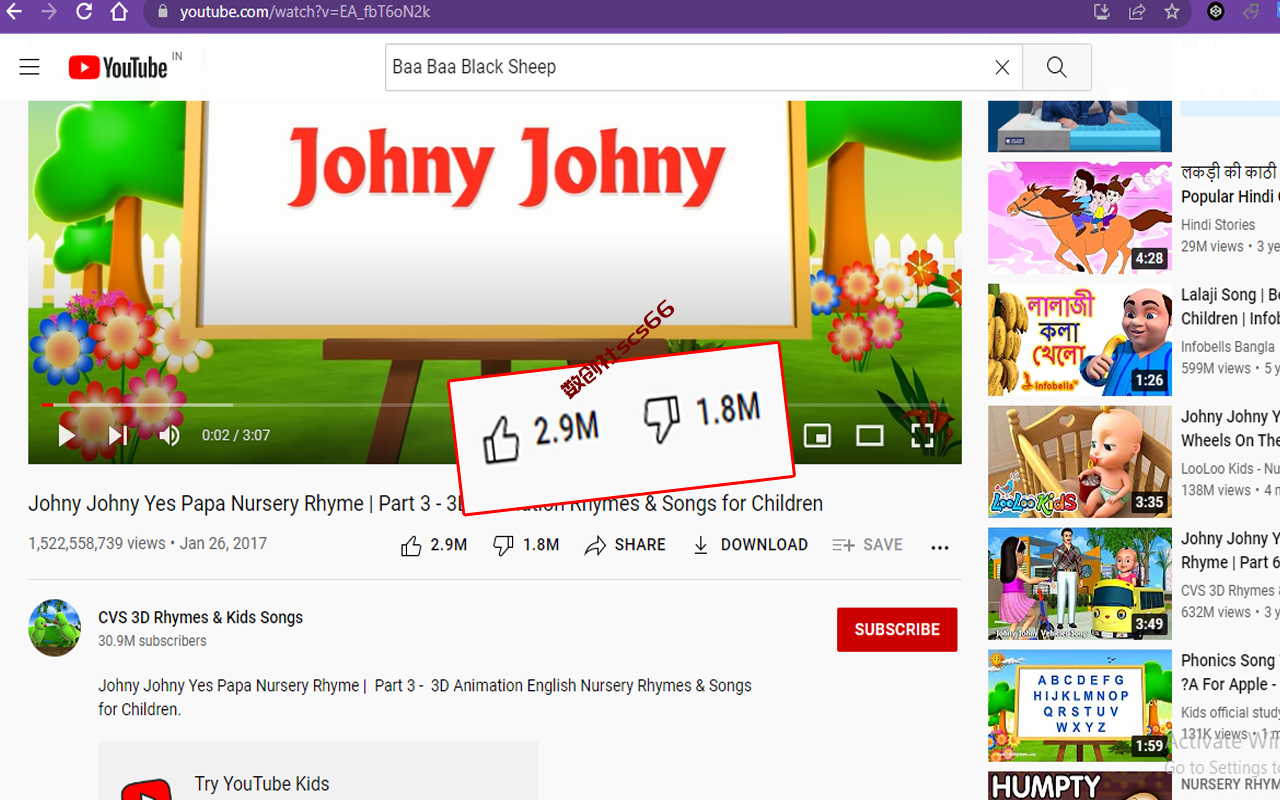Switch to theater mode

870,436
